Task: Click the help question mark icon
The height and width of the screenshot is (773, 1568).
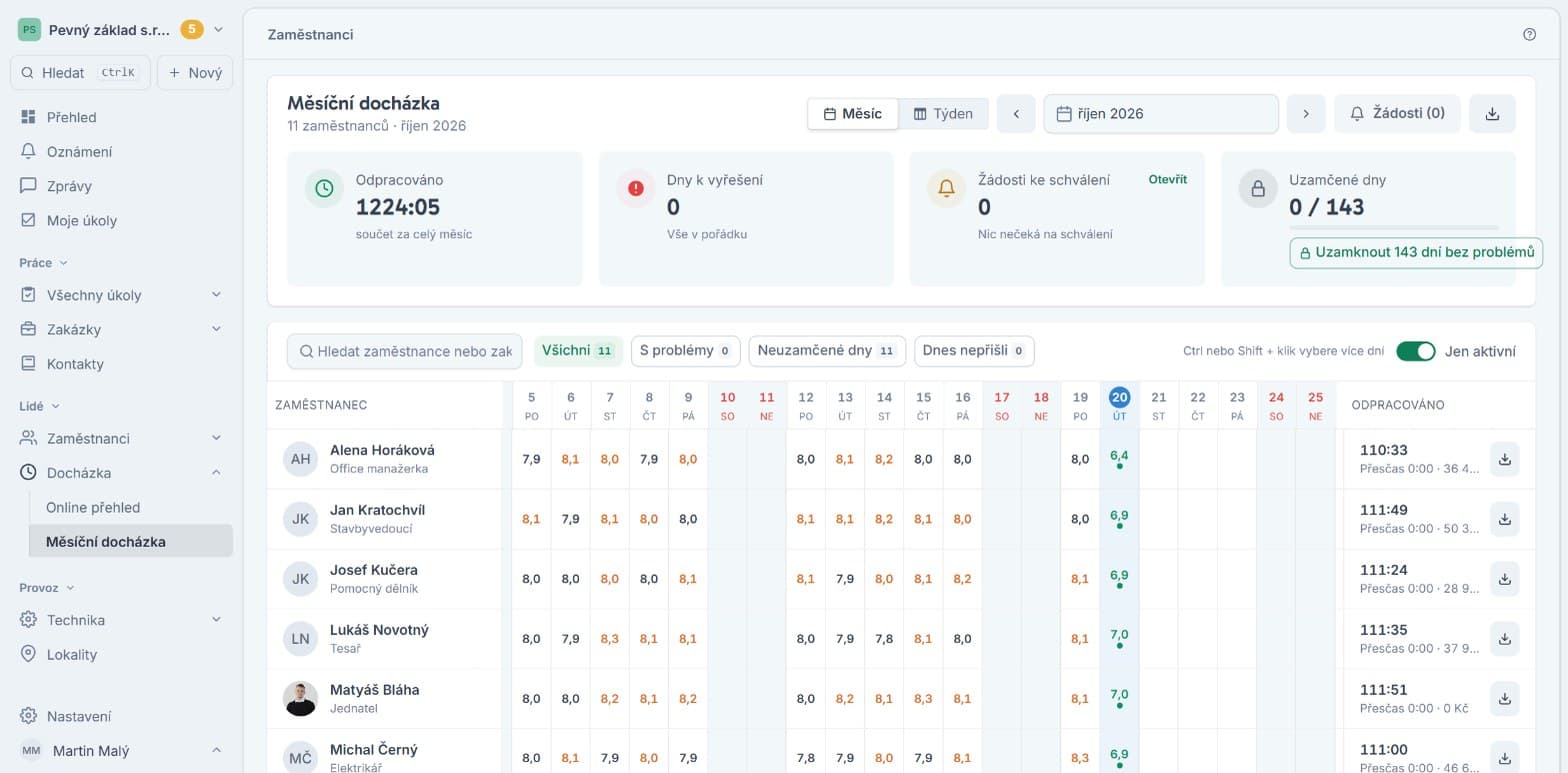Action: pyautogui.click(x=1529, y=34)
